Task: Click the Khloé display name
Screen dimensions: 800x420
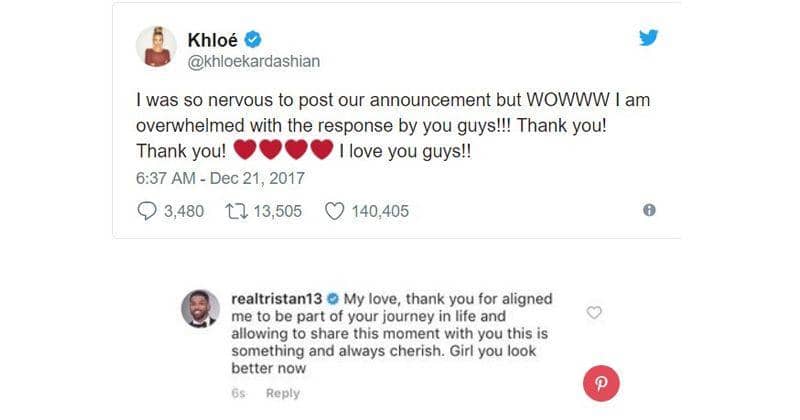Action: coord(214,41)
